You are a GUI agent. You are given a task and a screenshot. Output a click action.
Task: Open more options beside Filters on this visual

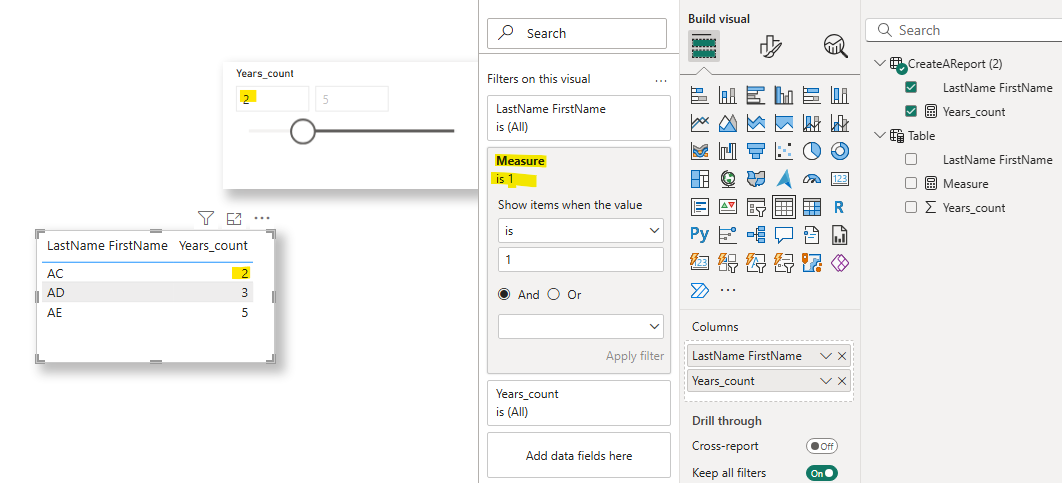(661, 80)
